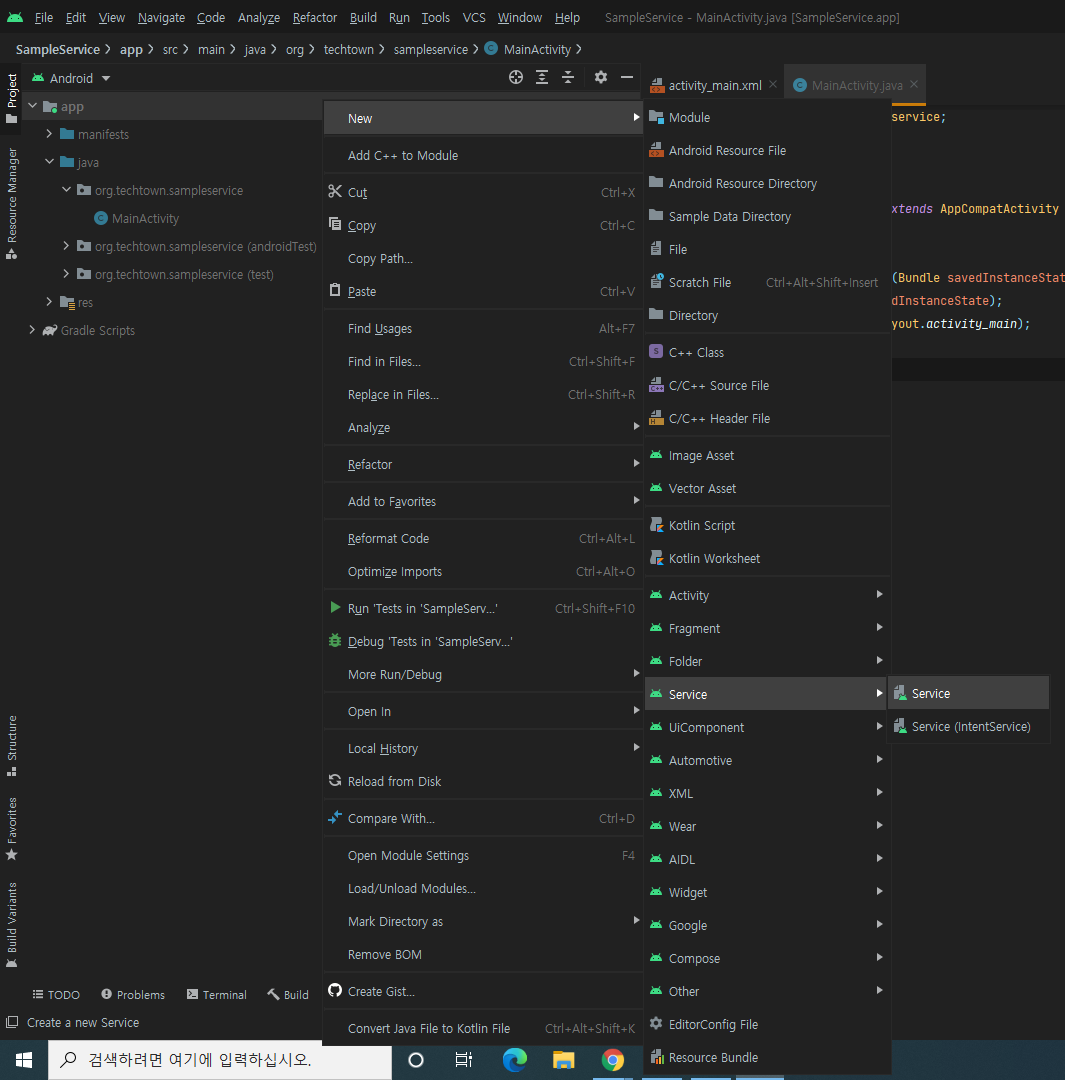Open the Project tool window side tab

[12, 97]
